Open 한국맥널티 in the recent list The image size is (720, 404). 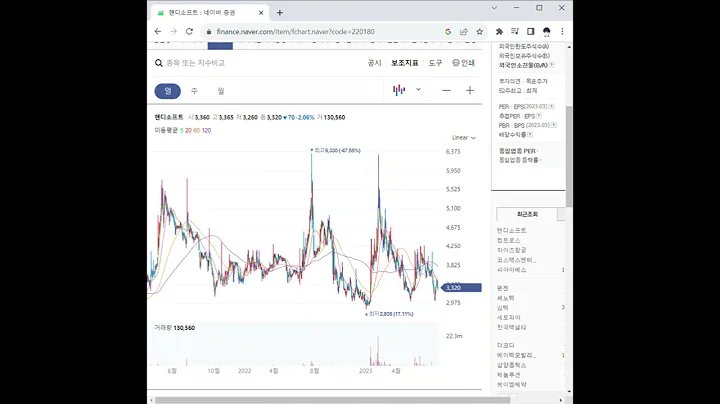pos(512,327)
